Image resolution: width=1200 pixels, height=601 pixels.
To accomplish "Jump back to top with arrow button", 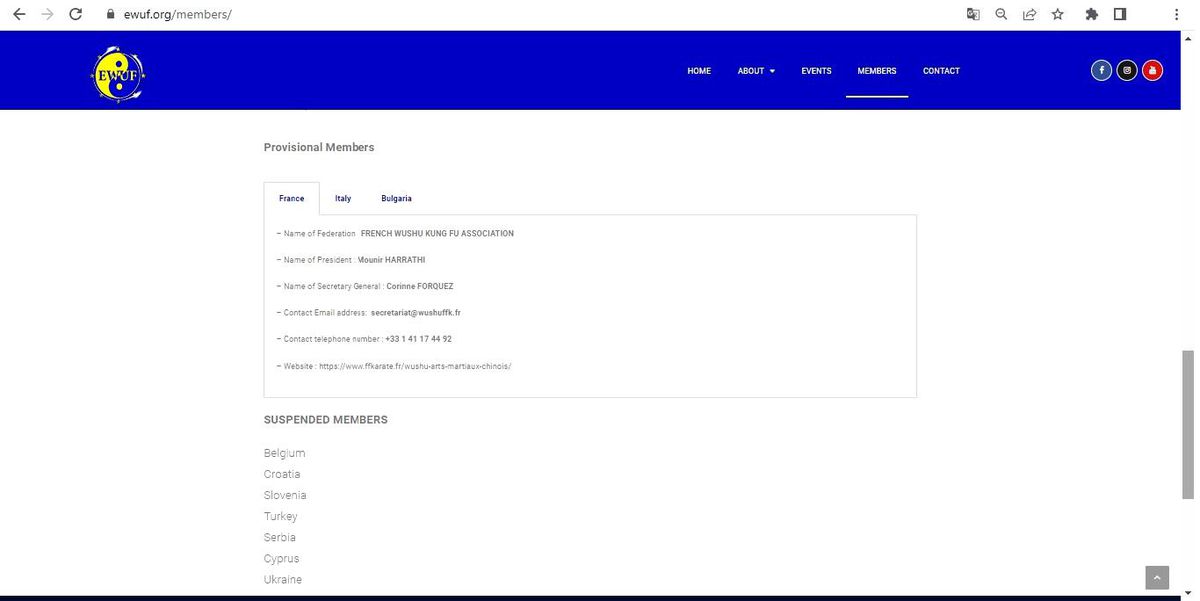I will (x=1157, y=577).
